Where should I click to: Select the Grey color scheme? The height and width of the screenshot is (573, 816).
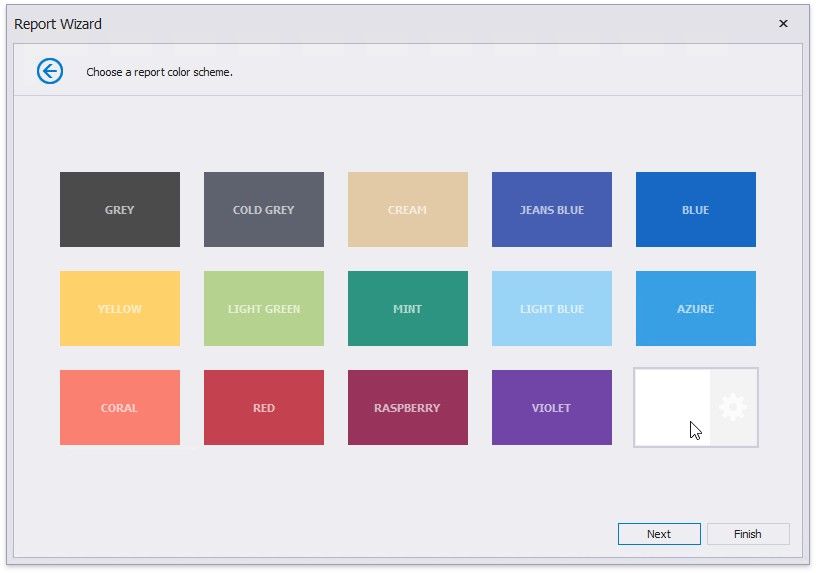pyautogui.click(x=120, y=210)
